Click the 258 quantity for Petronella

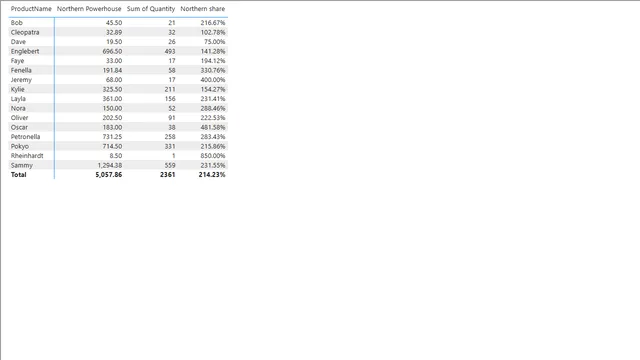coord(170,137)
